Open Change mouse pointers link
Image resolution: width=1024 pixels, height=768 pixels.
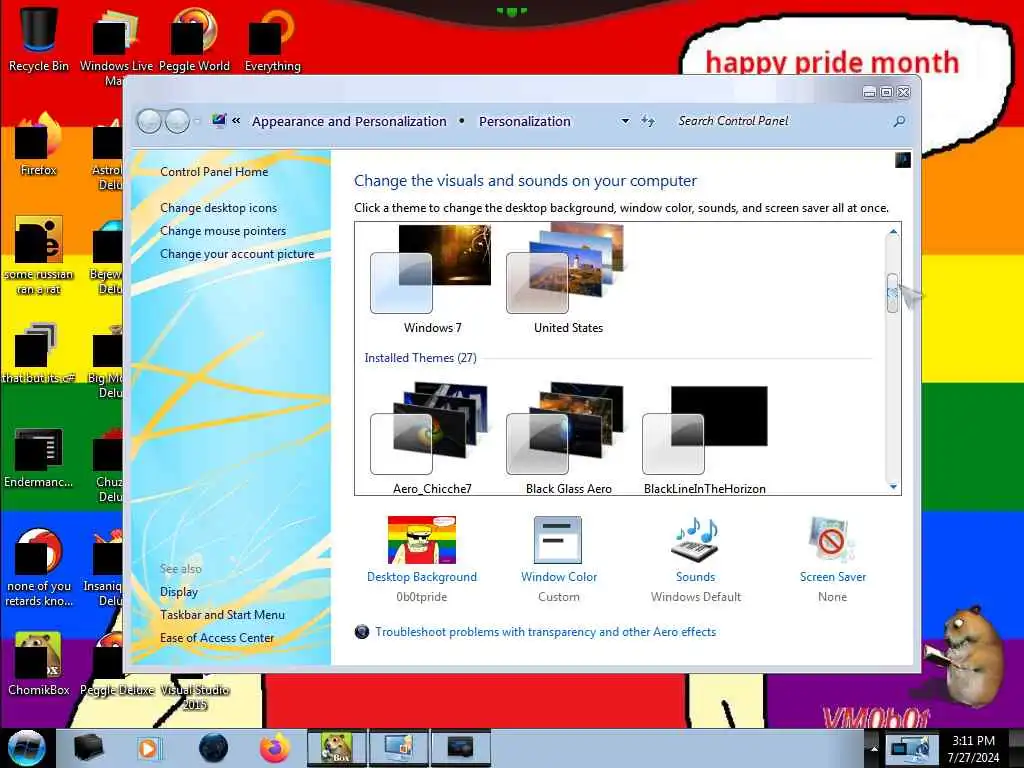[x=223, y=231]
